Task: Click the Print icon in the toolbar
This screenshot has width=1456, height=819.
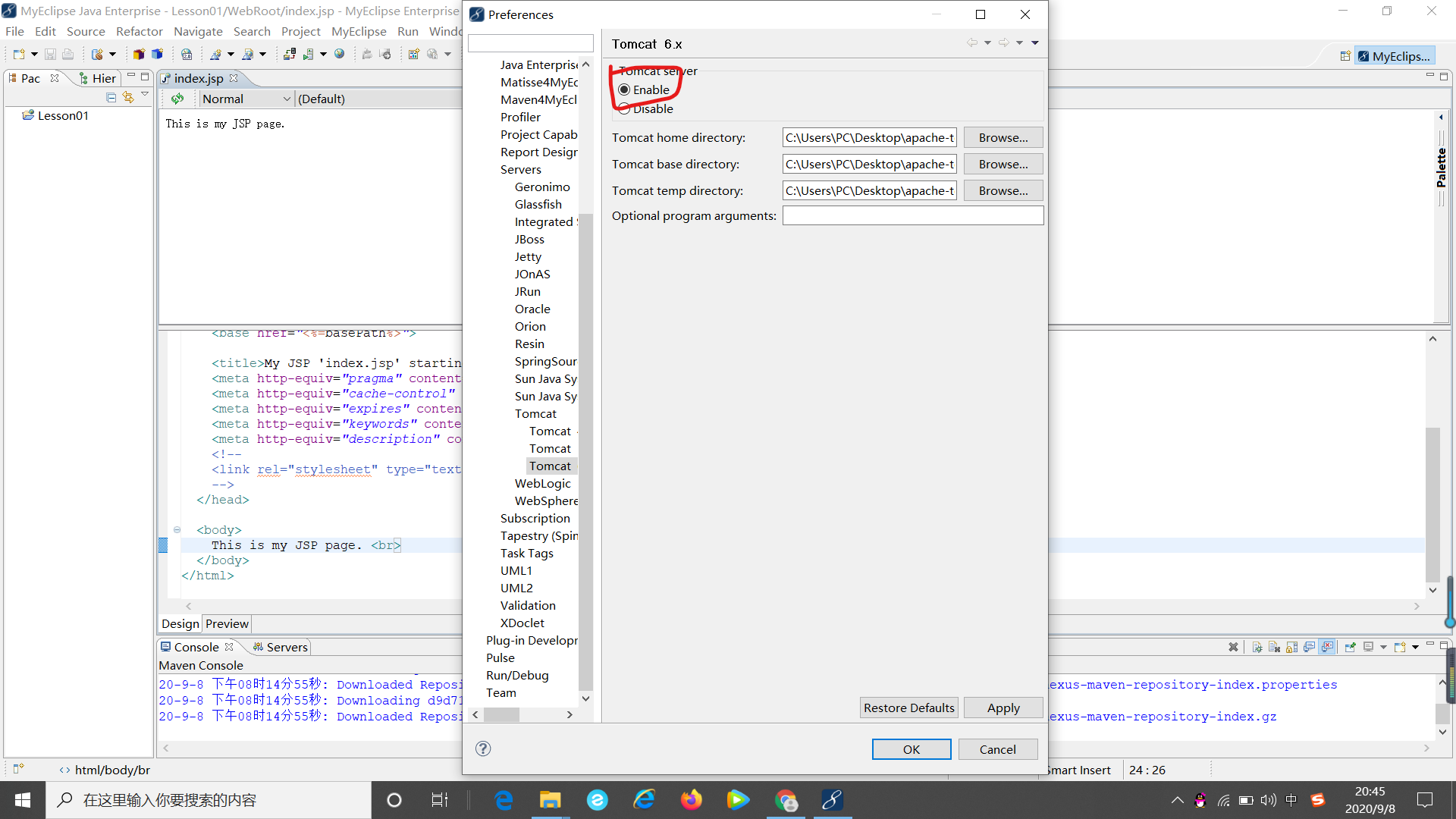Action: (67, 54)
